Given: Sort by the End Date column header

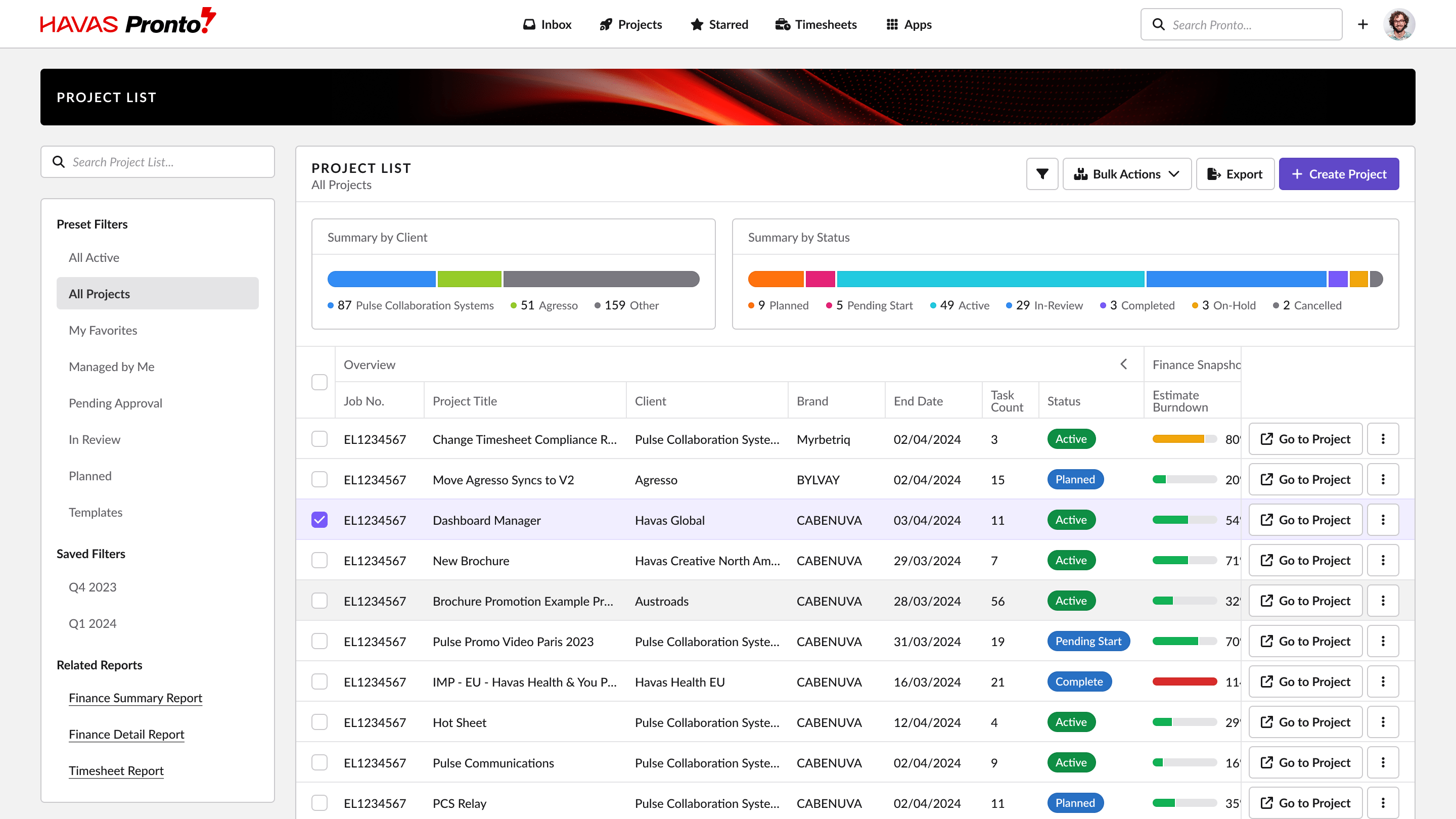Looking at the screenshot, I should (918, 401).
